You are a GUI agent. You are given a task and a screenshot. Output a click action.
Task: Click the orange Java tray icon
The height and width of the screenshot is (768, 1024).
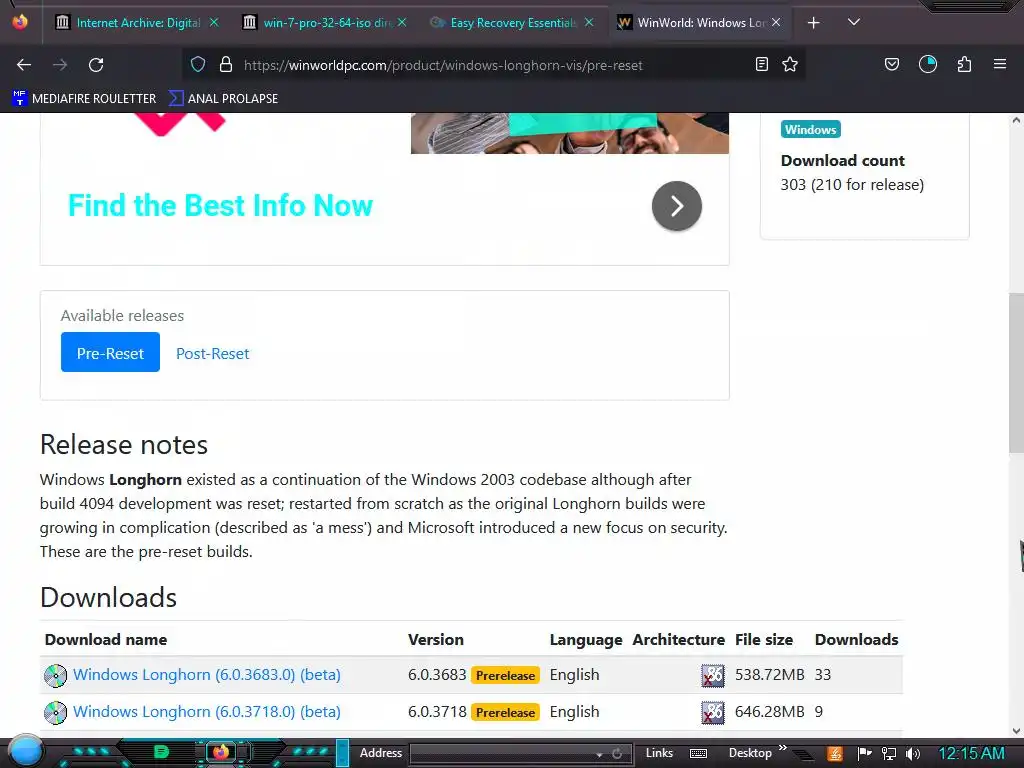[835, 754]
